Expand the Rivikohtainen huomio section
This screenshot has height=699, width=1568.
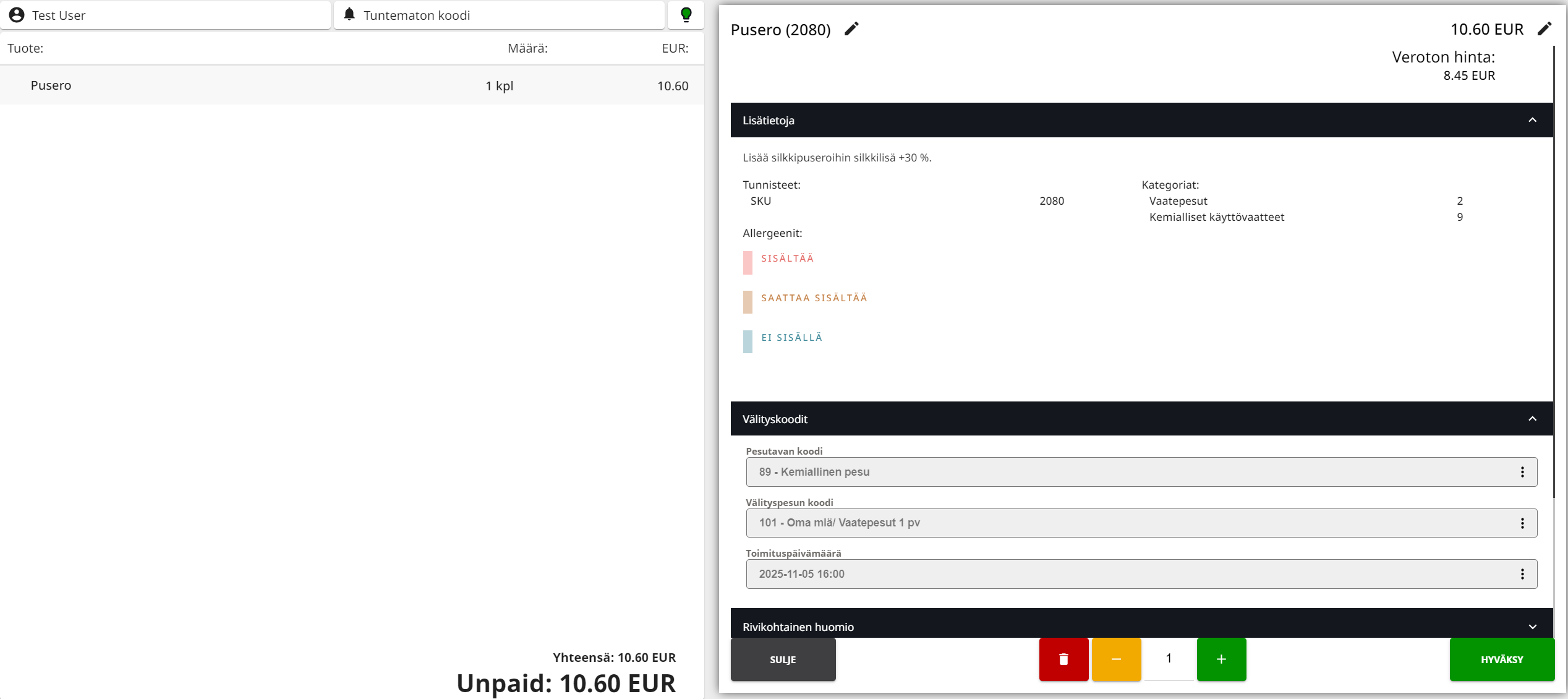[1532, 627]
